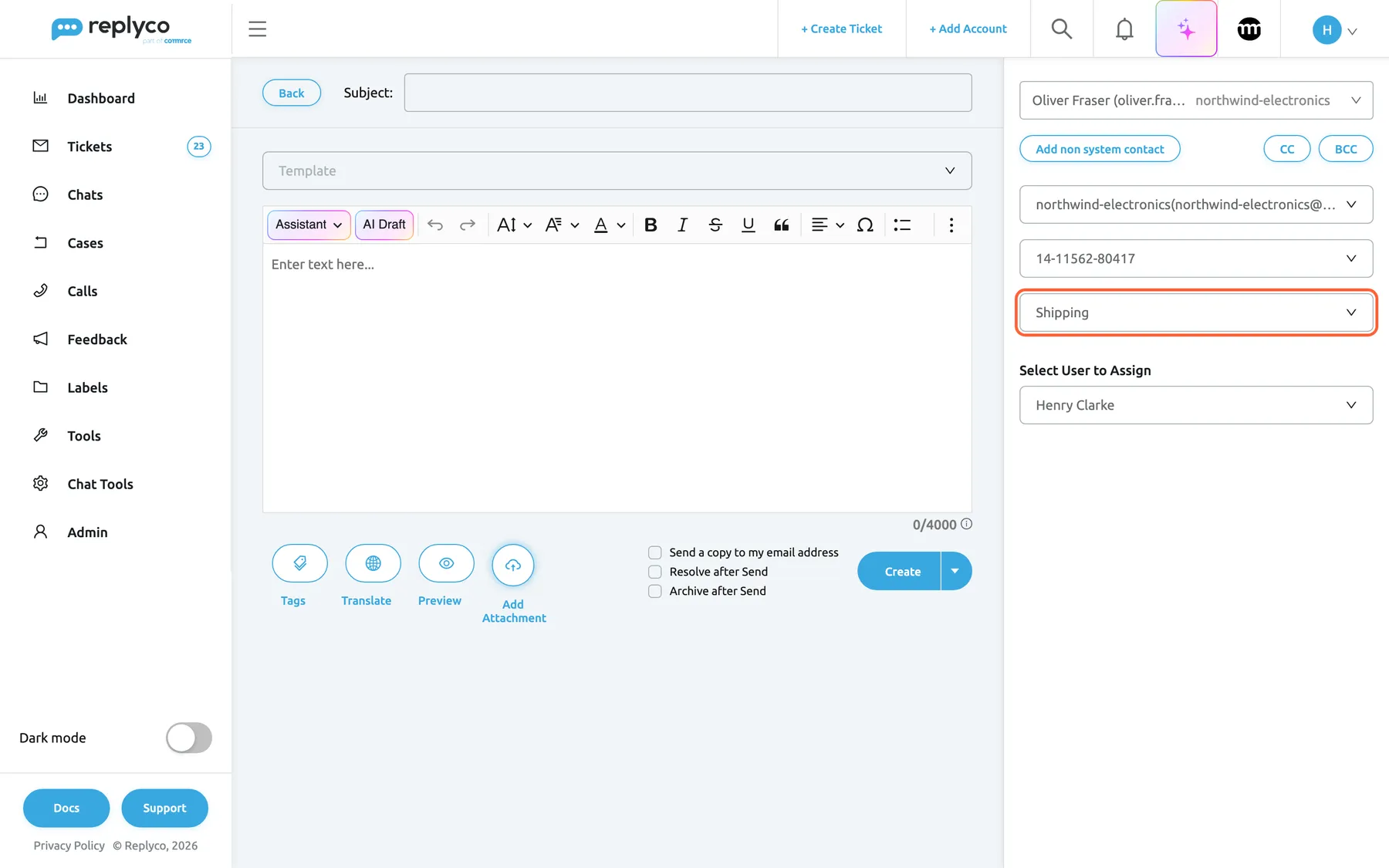Insert a block quote
This screenshot has height=868, width=1389.
[x=781, y=225]
